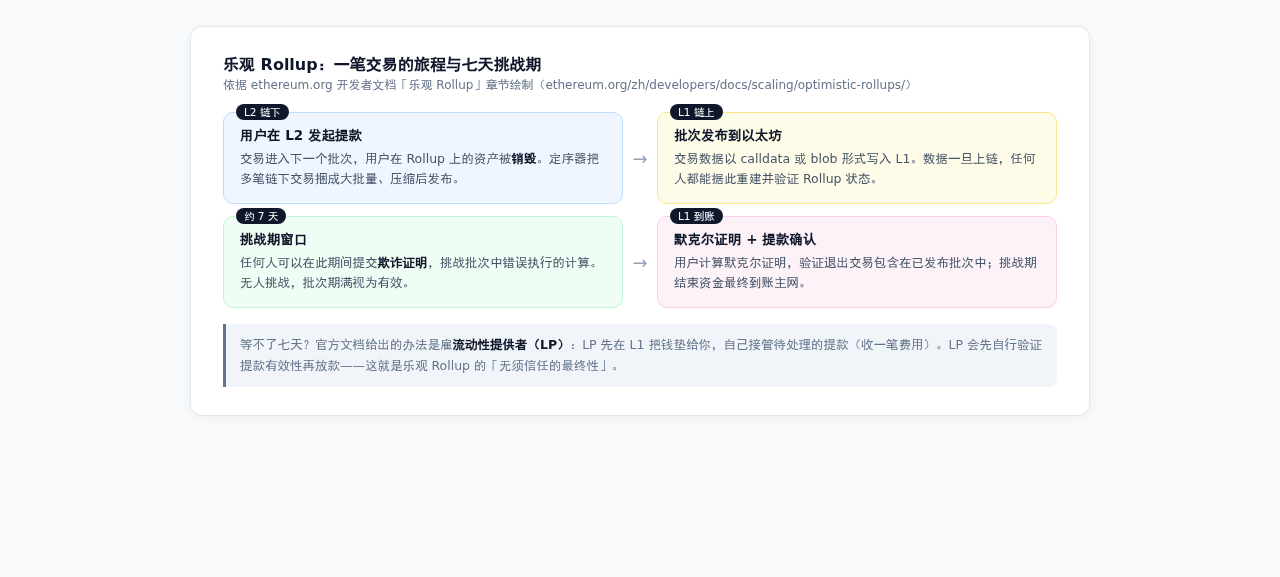Click description mentioning calldata 或 blob

click(x=857, y=168)
